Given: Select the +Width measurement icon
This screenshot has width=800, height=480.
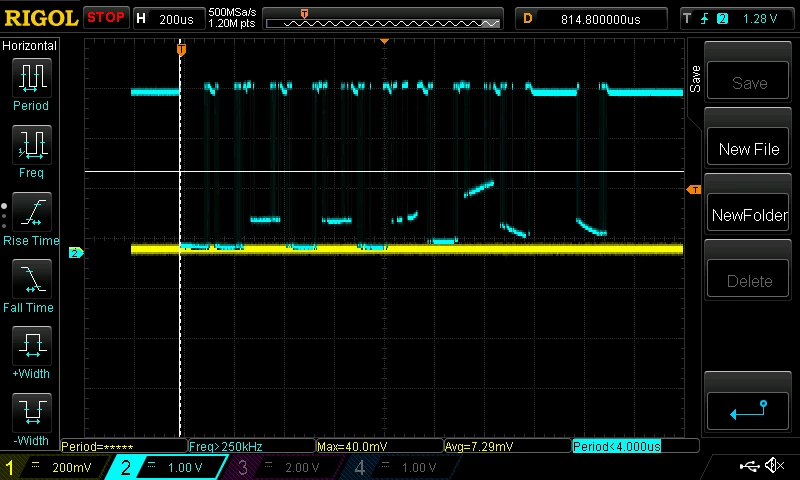Looking at the screenshot, I should pyautogui.click(x=31, y=345).
